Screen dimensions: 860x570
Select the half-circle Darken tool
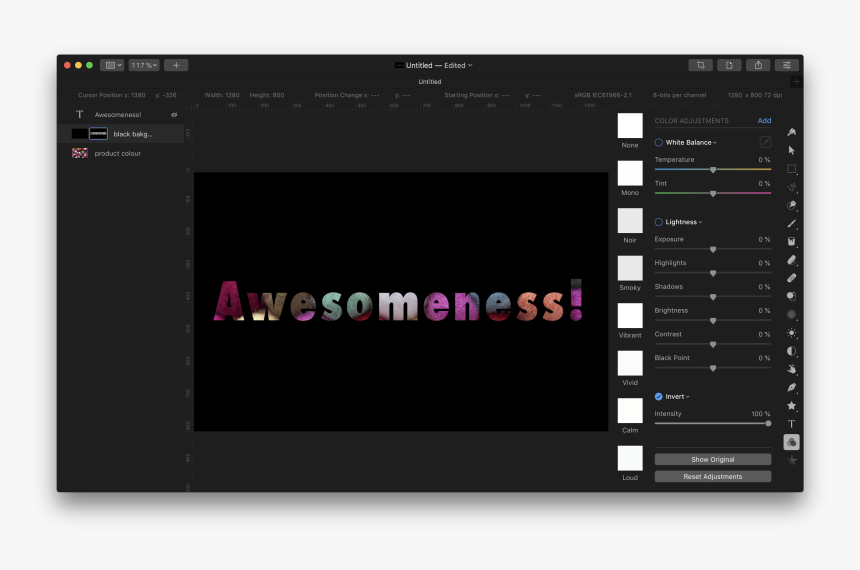791,351
